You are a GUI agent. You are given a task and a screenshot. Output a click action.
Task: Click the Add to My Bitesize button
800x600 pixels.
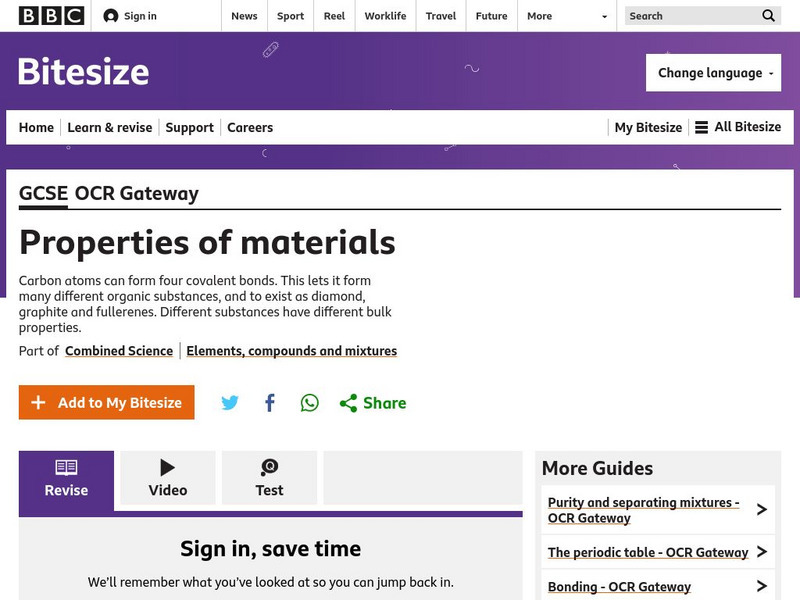click(x=107, y=403)
